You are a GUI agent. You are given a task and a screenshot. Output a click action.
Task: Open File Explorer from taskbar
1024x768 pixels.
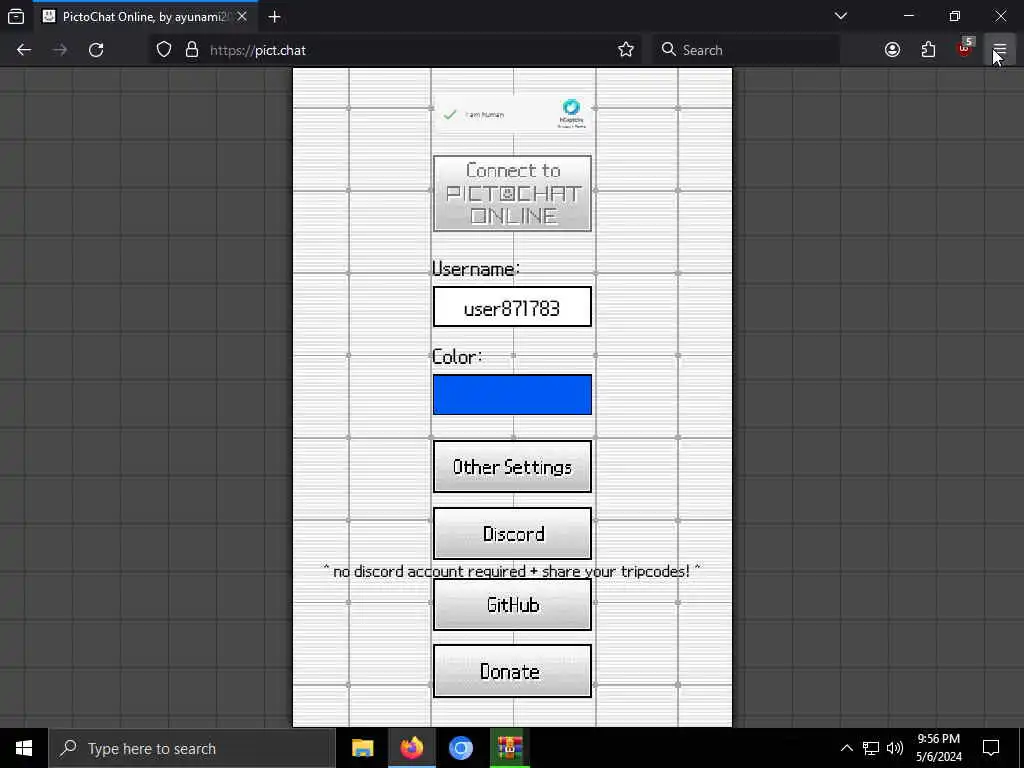362,748
